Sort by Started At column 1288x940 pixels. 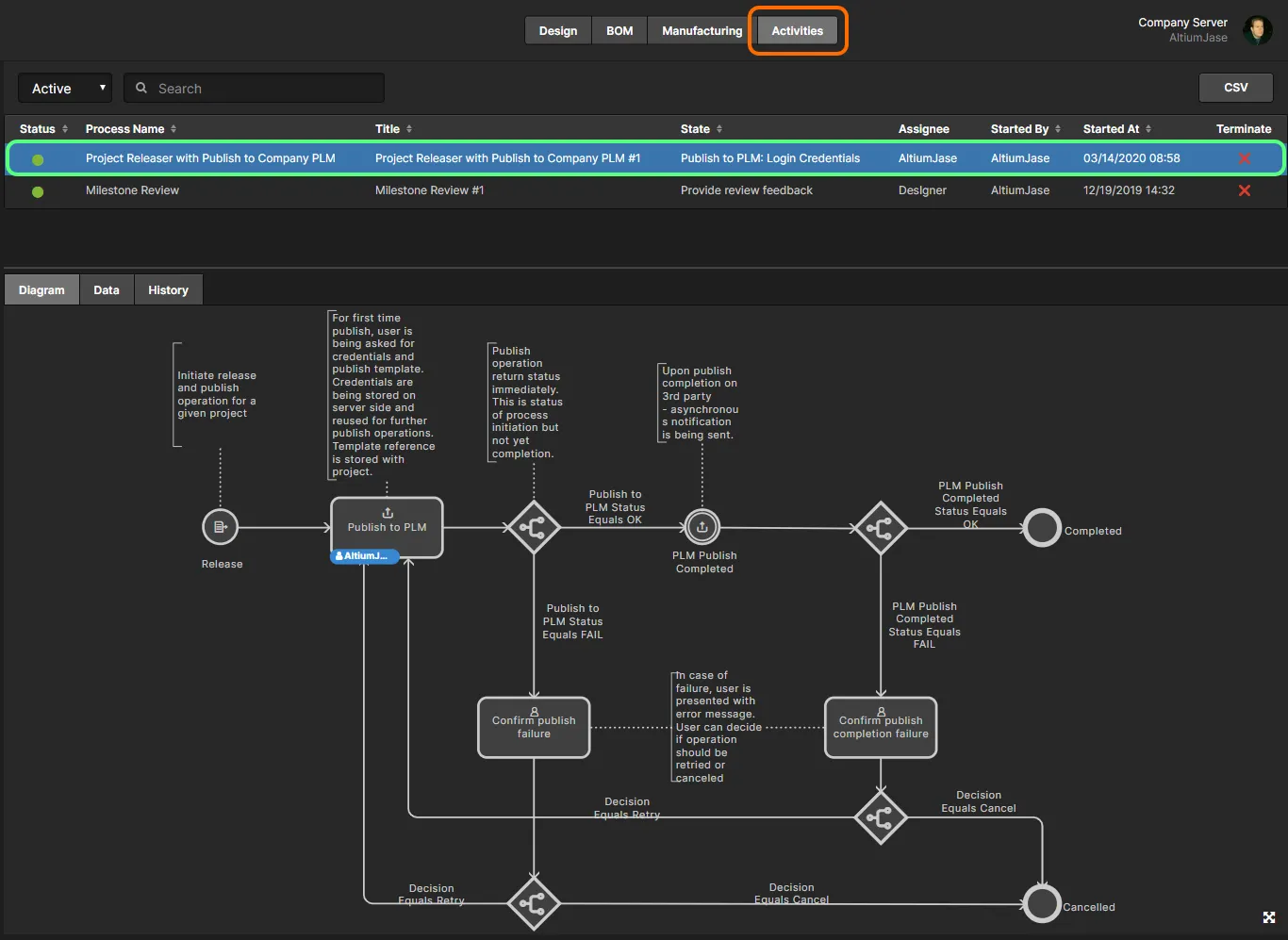[1116, 129]
